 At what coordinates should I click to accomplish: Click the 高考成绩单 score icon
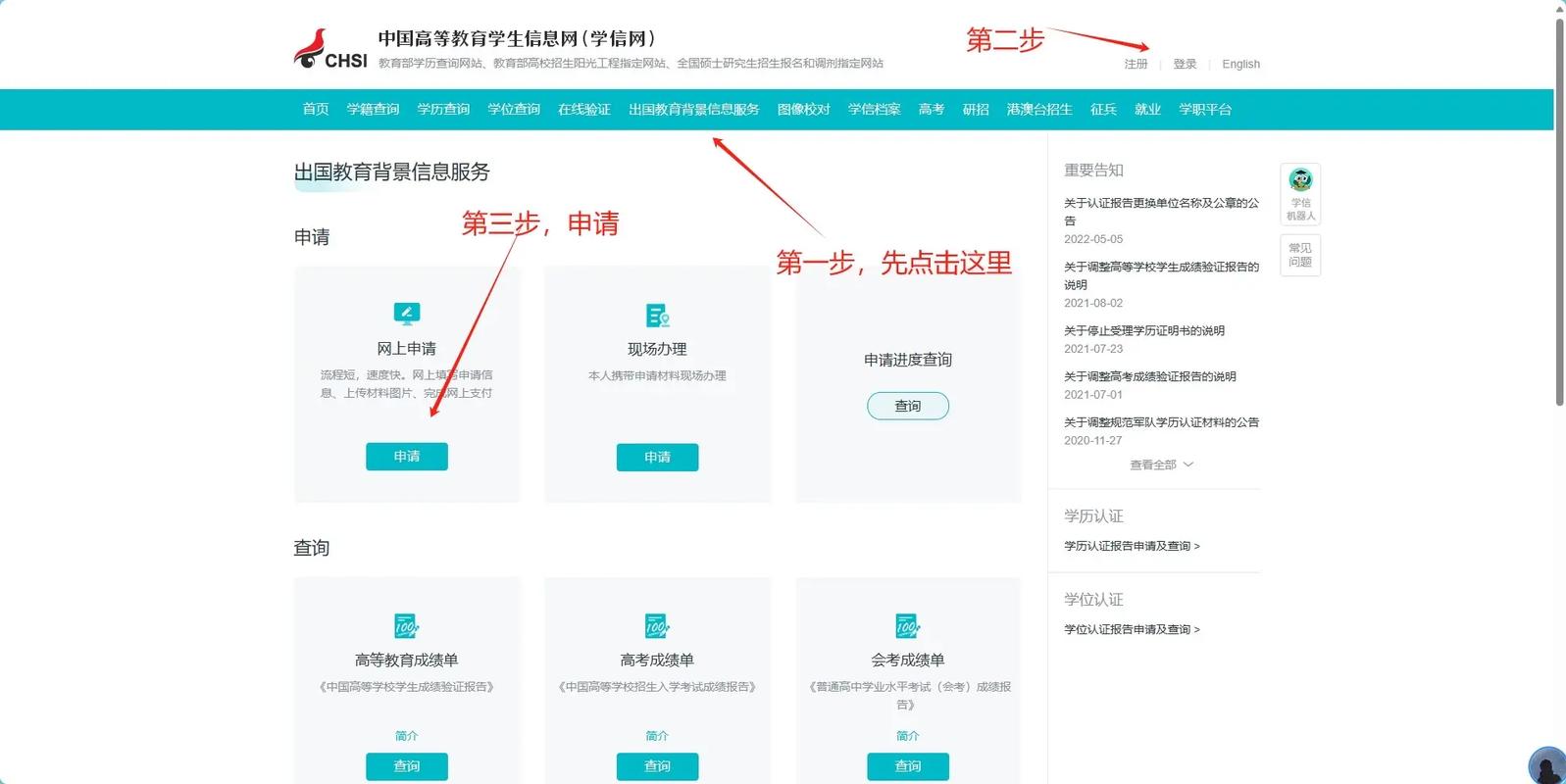[657, 625]
